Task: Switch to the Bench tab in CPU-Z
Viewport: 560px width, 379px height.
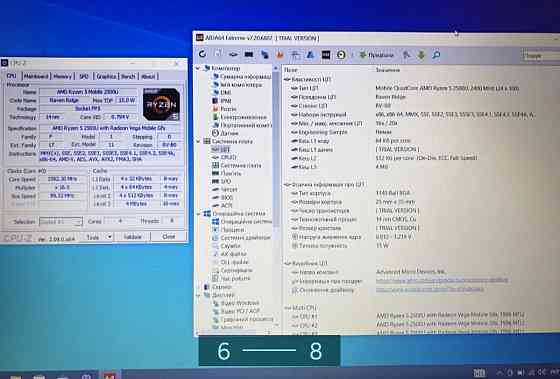Action: tap(128, 76)
